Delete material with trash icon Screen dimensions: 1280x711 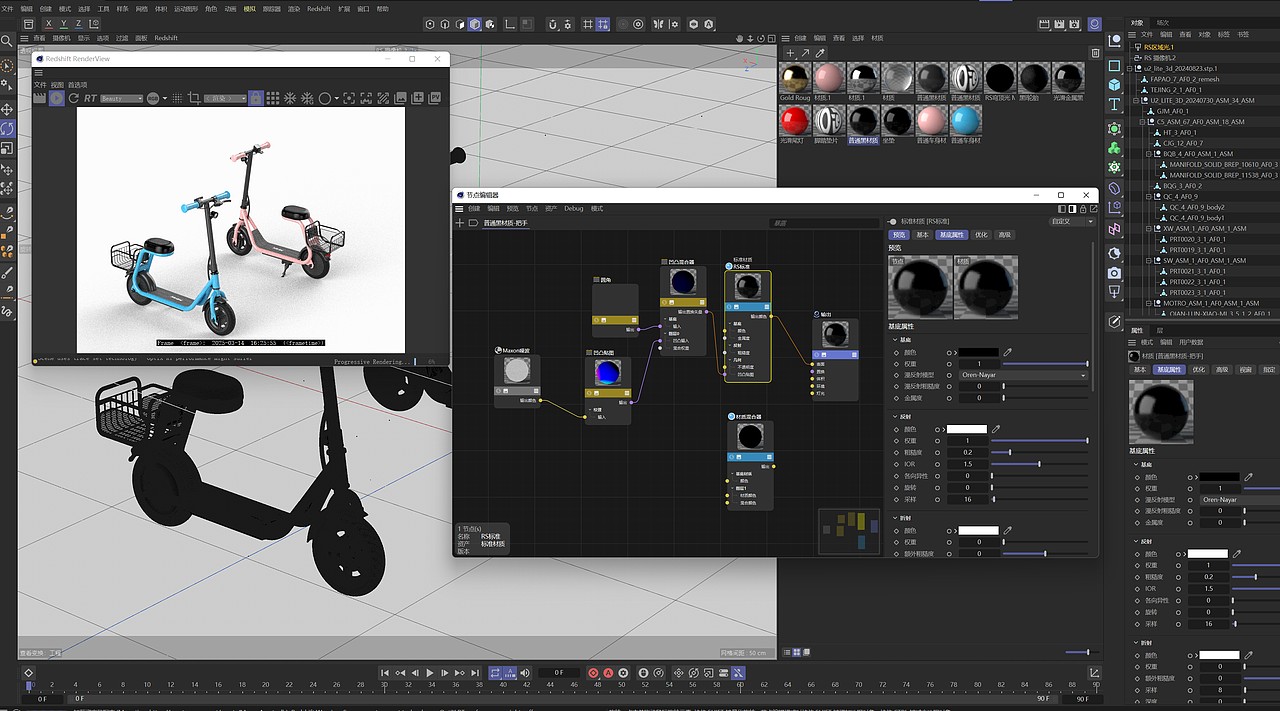(1095, 53)
